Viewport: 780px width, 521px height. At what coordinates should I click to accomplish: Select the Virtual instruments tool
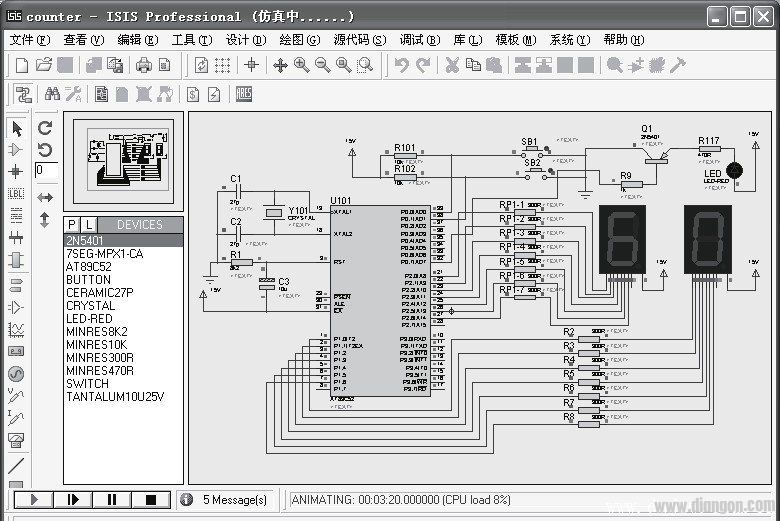pos(16,439)
